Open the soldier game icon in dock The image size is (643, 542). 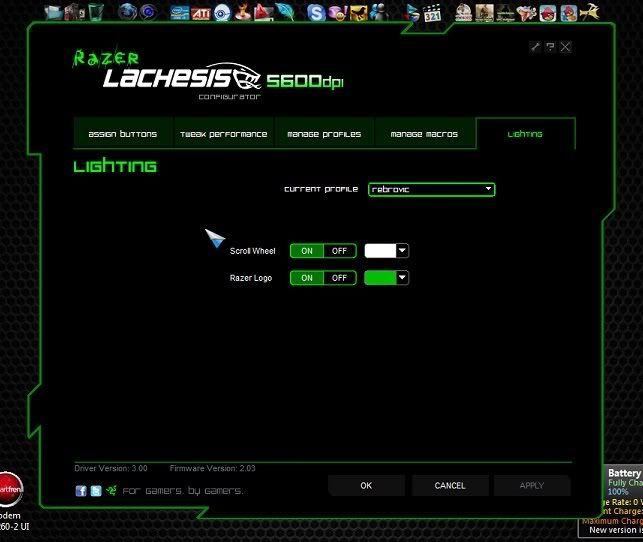tap(484, 13)
